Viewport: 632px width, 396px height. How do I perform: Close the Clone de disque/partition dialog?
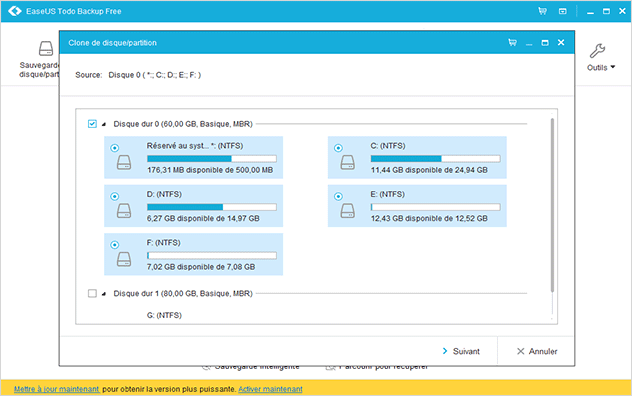[x=561, y=42]
